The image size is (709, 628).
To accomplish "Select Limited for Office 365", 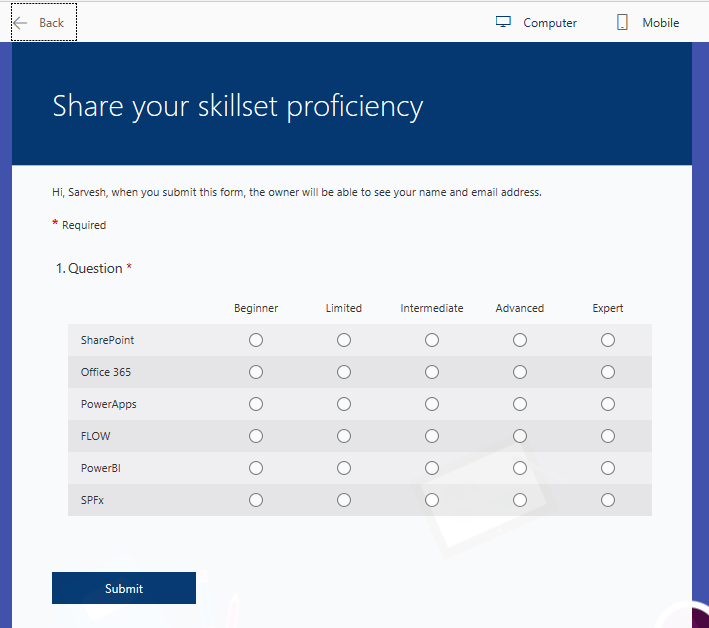I will tap(344, 372).
